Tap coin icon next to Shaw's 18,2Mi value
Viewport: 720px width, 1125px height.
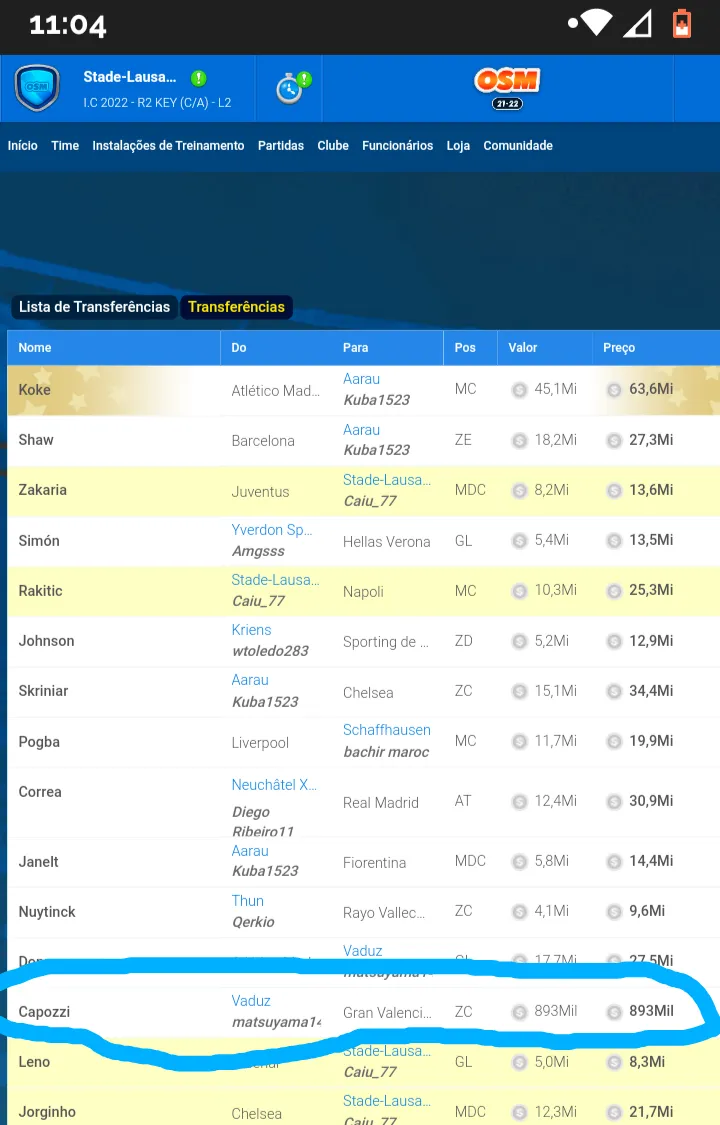(519, 441)
